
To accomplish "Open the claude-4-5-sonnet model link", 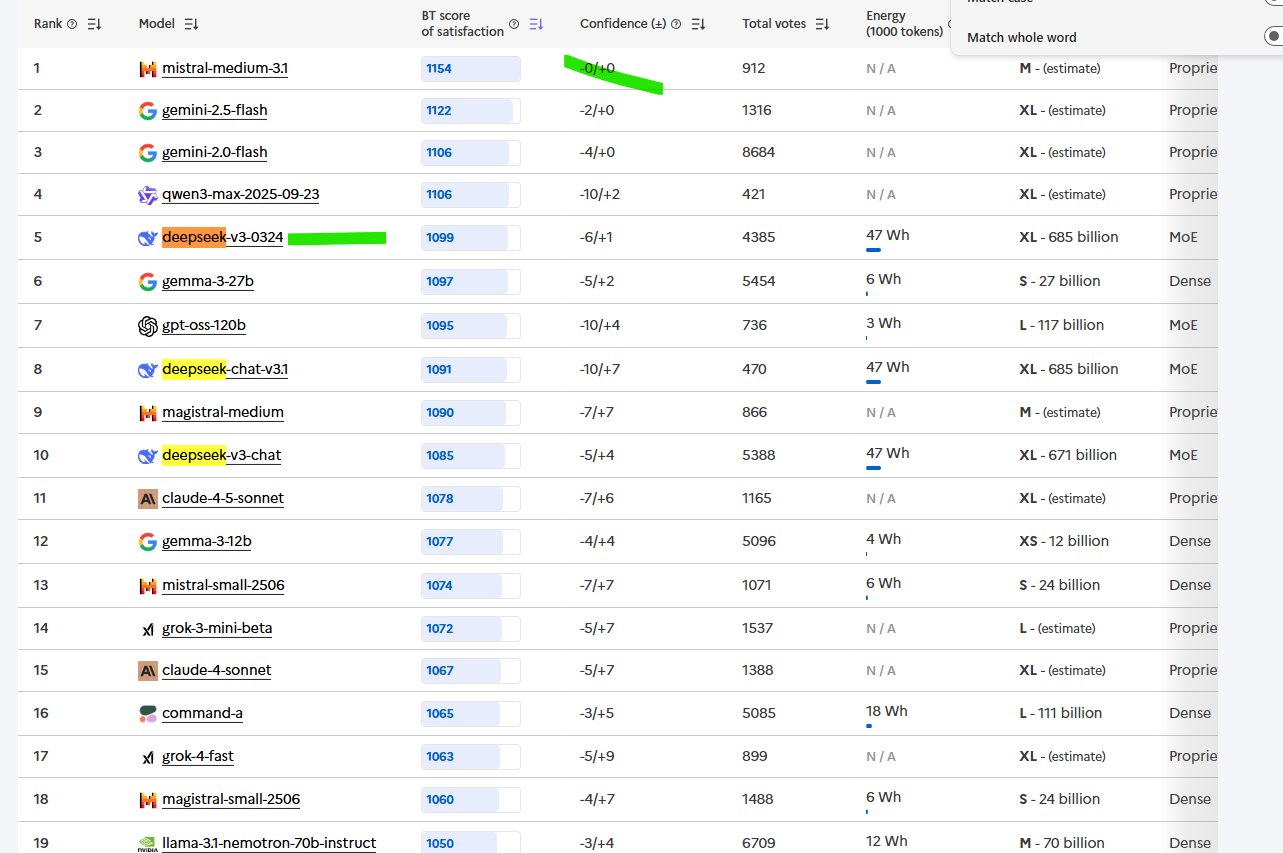I will (223, 499).
